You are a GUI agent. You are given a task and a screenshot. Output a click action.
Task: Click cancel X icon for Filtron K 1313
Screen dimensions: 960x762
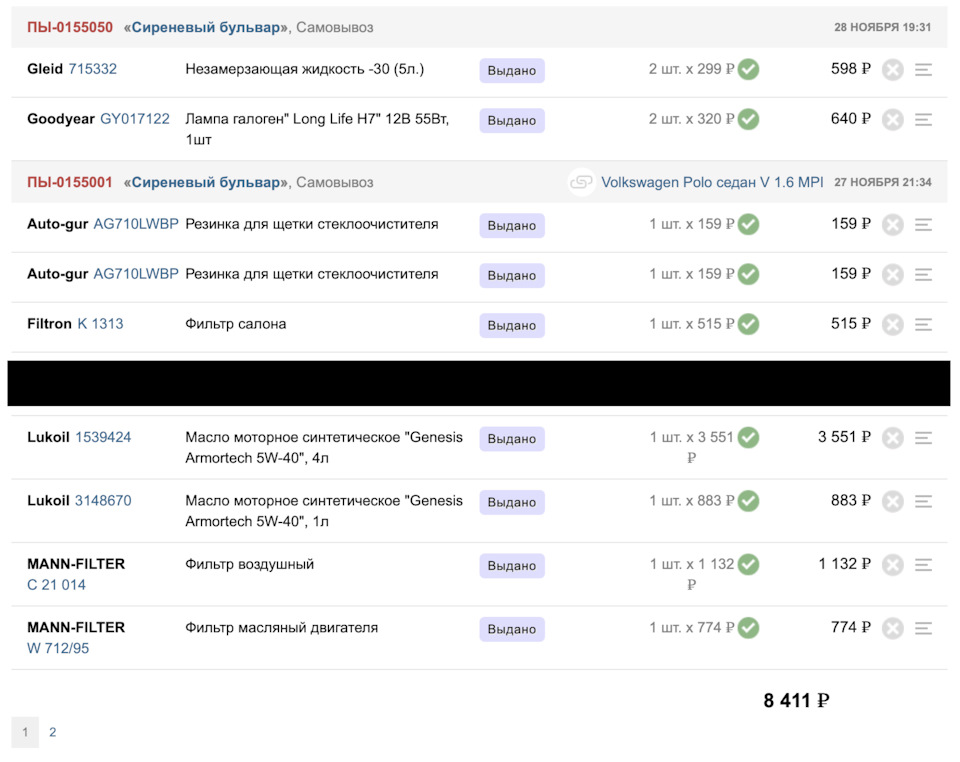coord(893,325)
